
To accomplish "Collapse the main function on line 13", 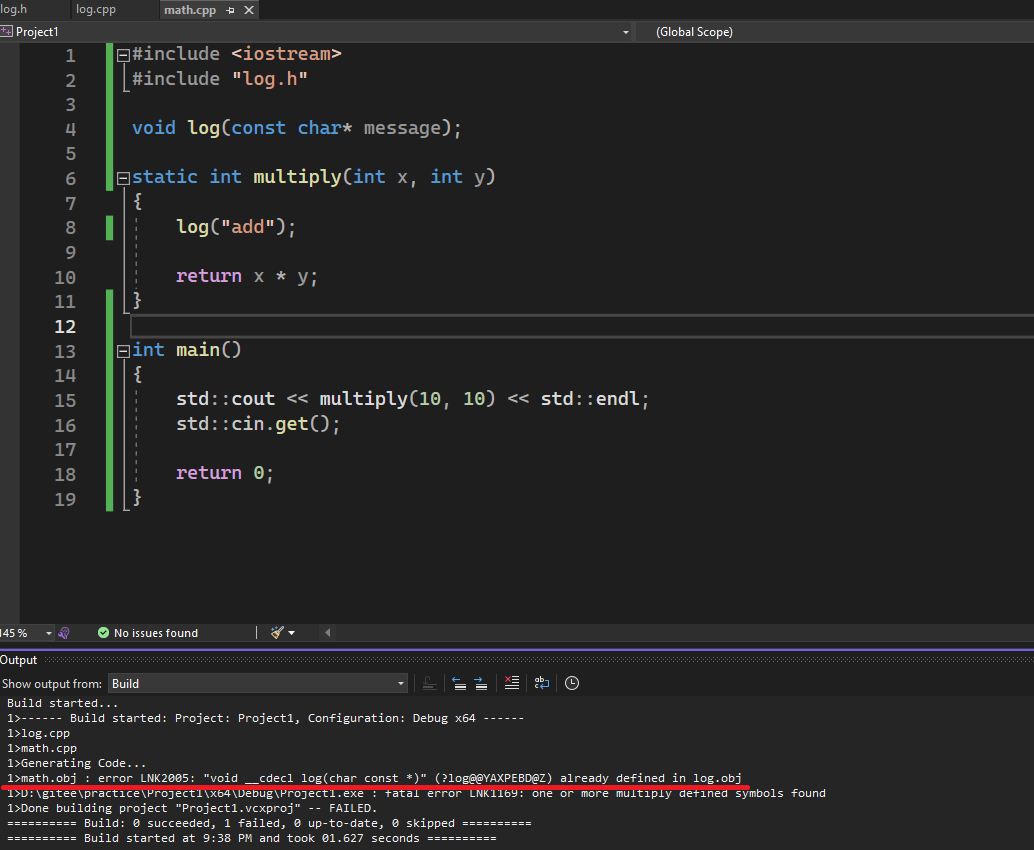I will pyautogui.click(x=123, y=351).
